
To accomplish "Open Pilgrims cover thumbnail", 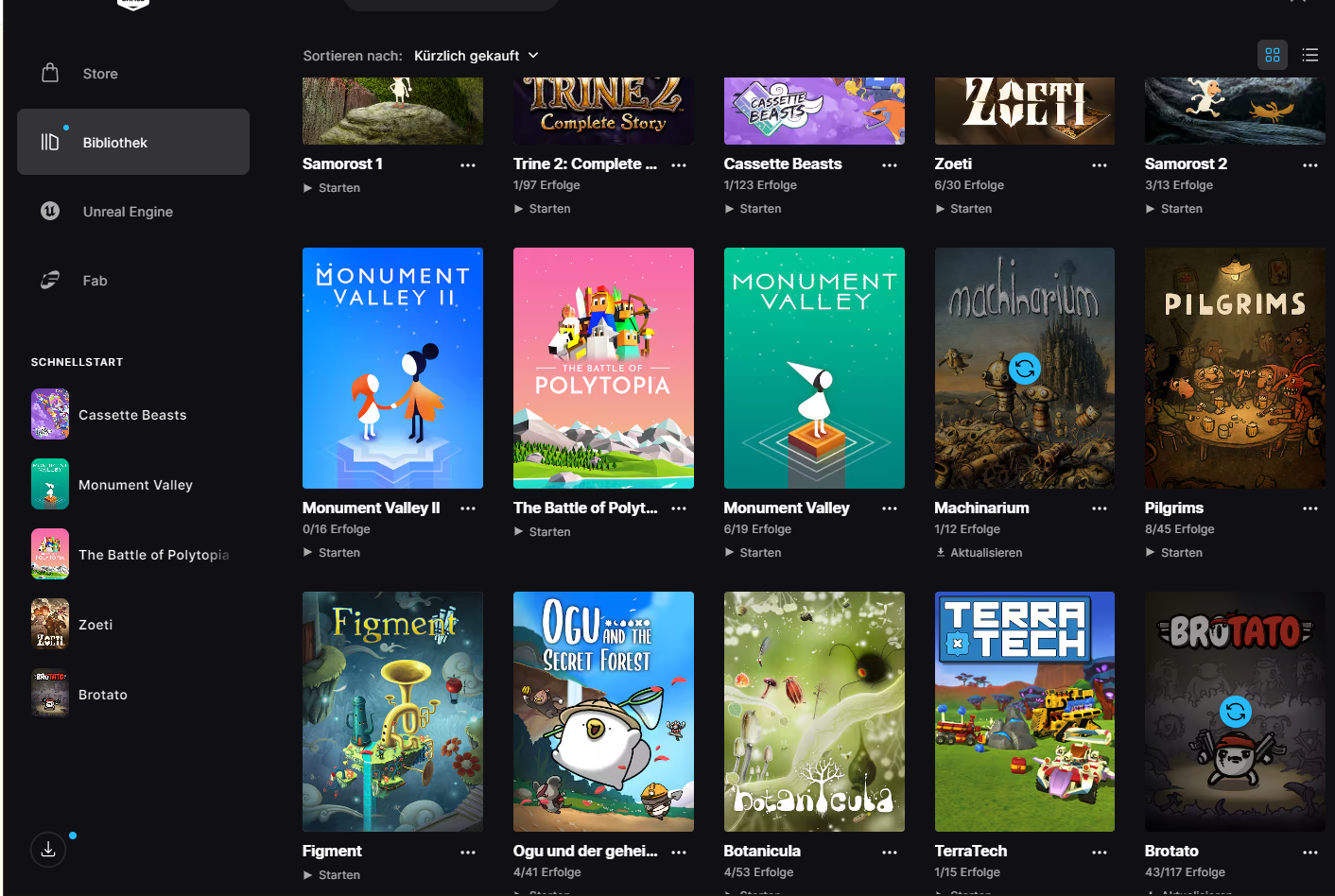I will [1235, 368].
